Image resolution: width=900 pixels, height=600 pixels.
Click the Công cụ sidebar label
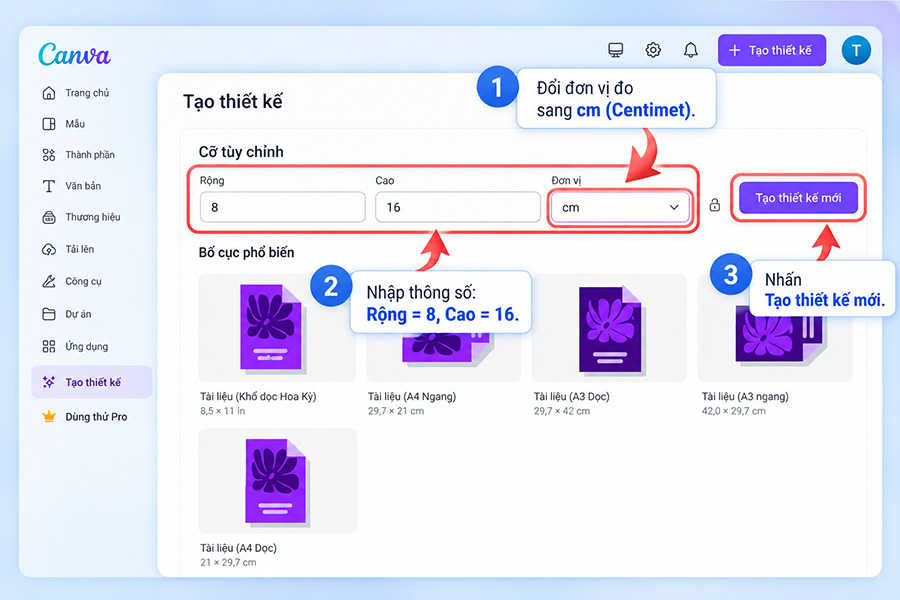[84, 281]
